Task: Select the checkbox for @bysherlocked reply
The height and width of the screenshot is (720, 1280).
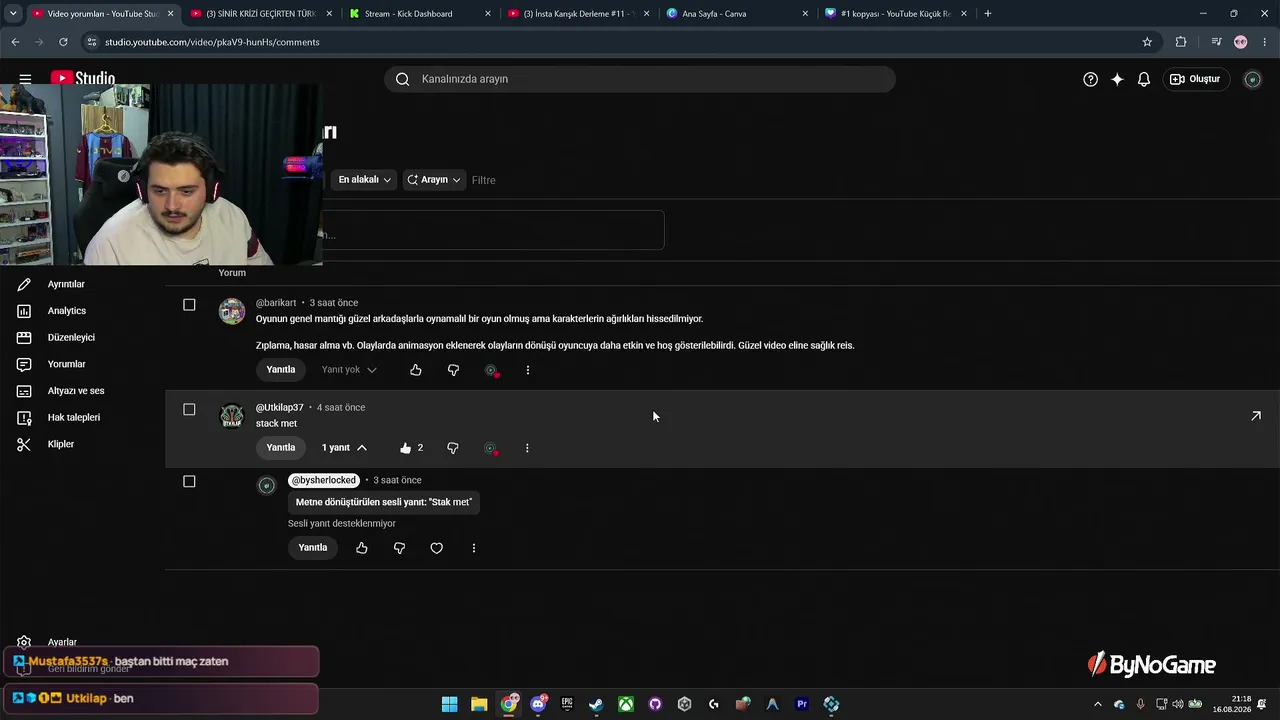Action: [189, 481]
